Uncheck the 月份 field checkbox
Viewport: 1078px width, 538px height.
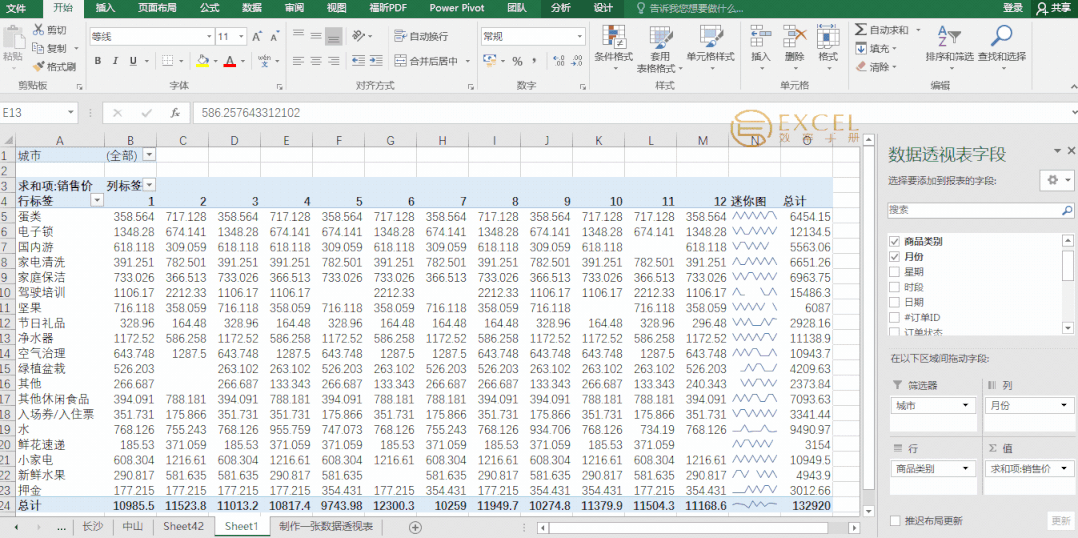[x=894, y=256]
